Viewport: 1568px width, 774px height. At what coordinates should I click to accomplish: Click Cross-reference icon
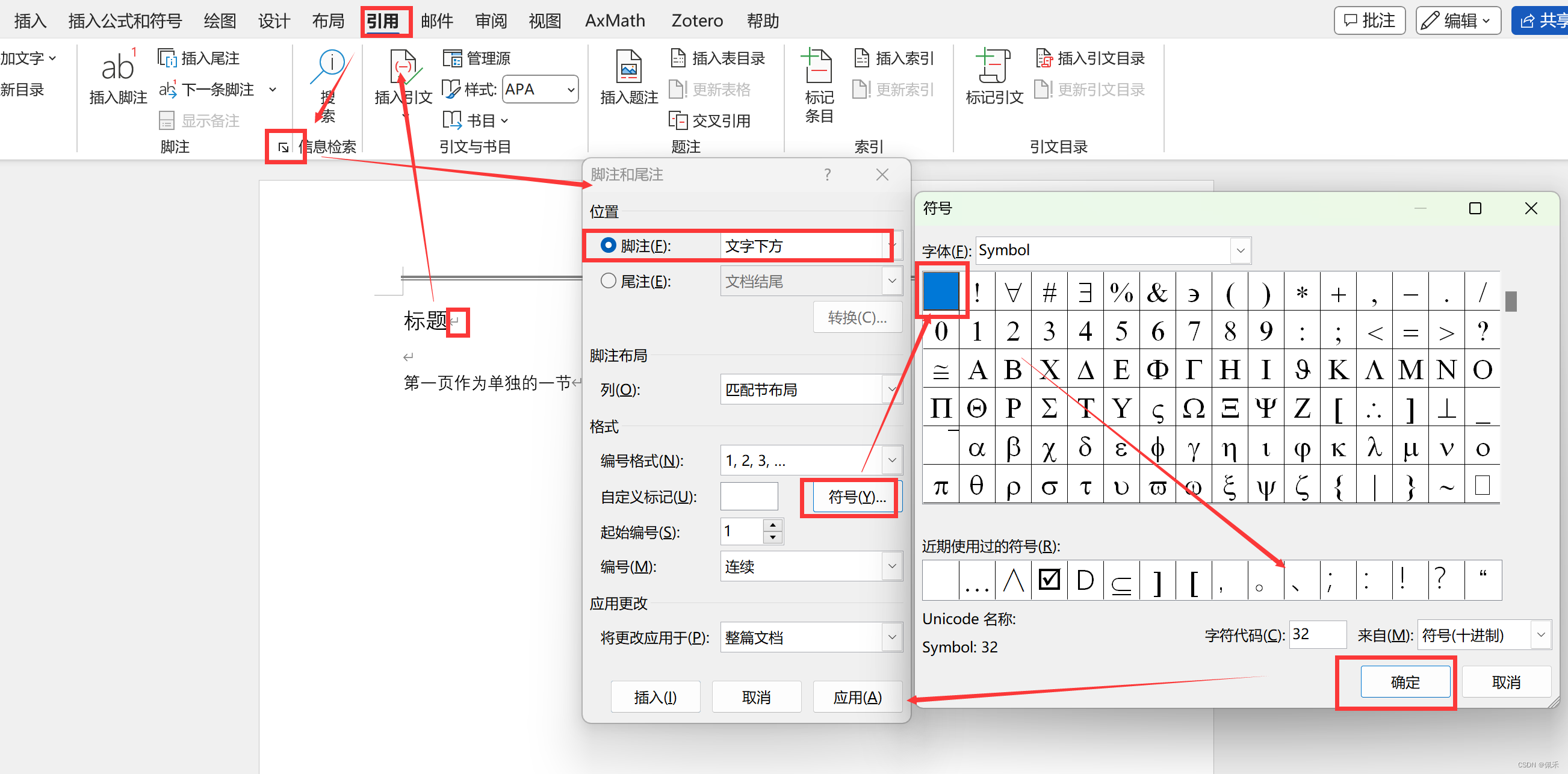tap(678, 120)
